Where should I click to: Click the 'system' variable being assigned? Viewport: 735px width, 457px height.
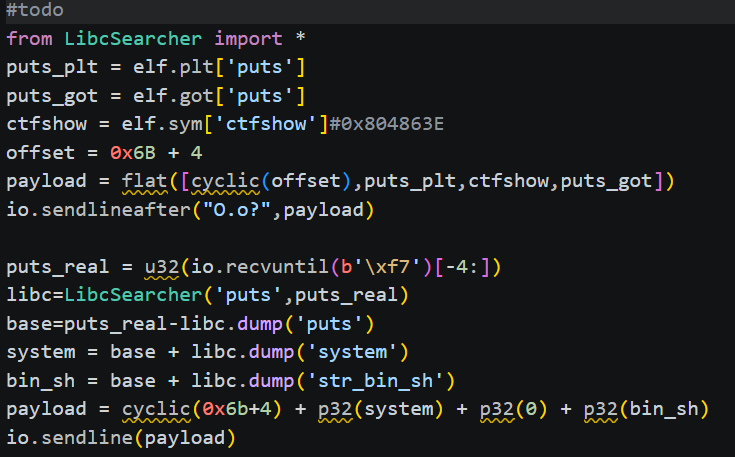coord(41,352)
